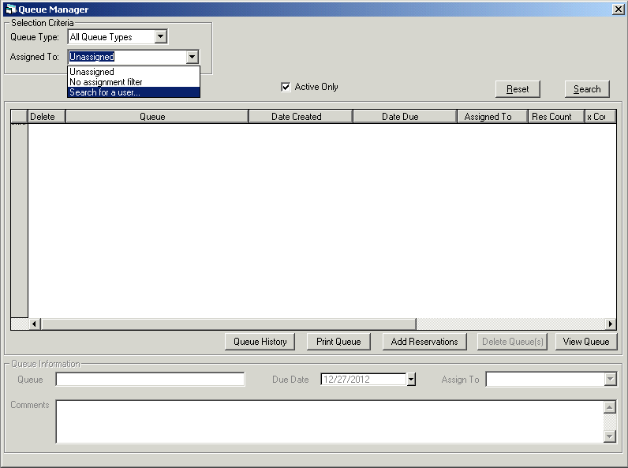
Task: Sort by the Delete column header
Action: tap(46, 116)
